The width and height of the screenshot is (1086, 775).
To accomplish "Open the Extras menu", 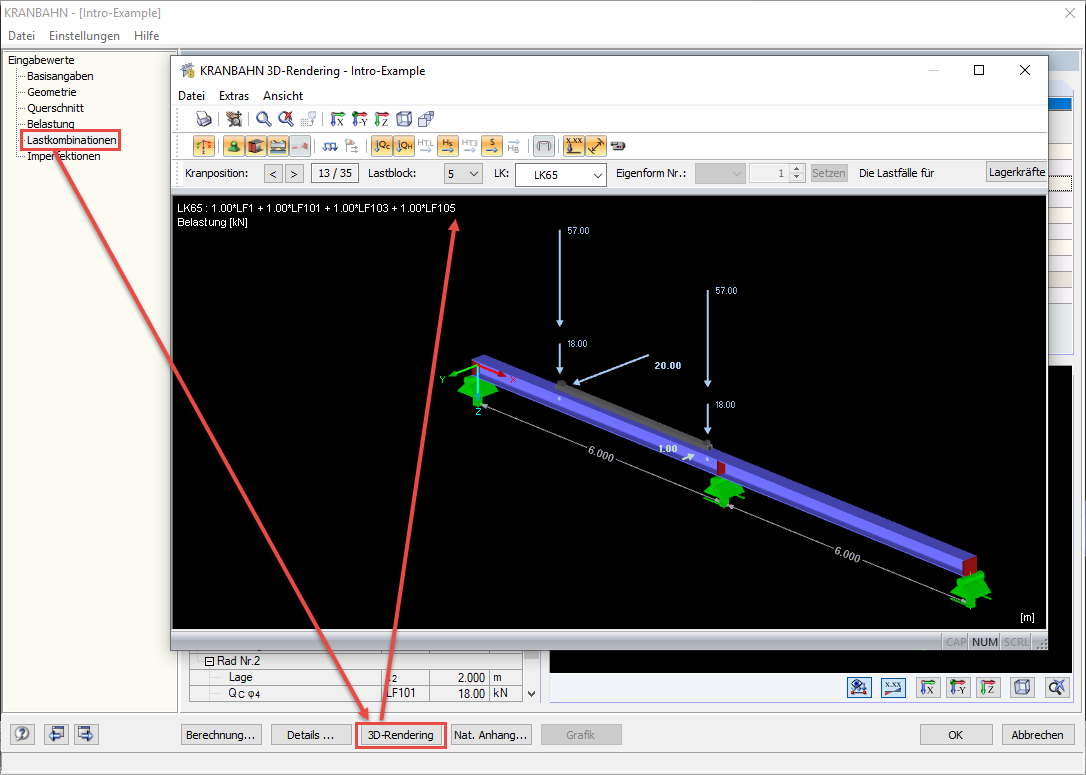I will pyautogui.click(x=234, y=96).
